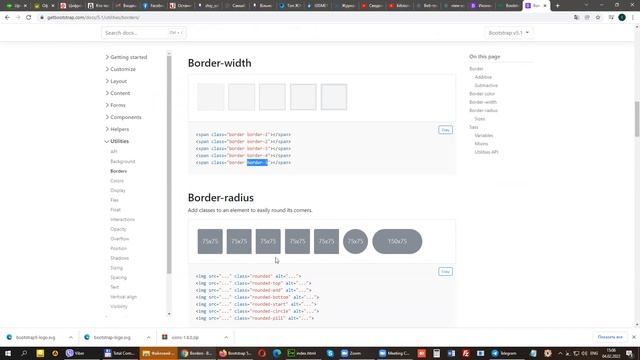Open the second bootstrap-logo.svg download
Viewport: 640px width, 360px height.
pyautogui.click(x=112, y=338)
